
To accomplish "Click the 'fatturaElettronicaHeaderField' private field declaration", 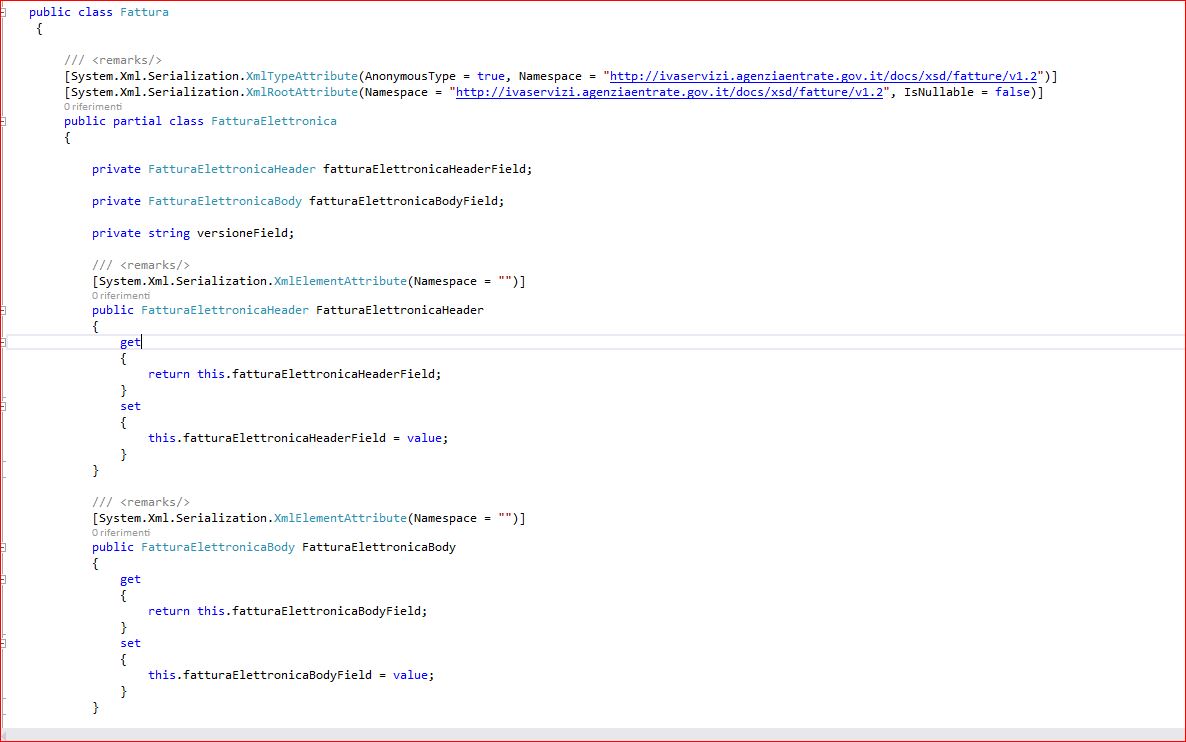I will click(424, 169).
